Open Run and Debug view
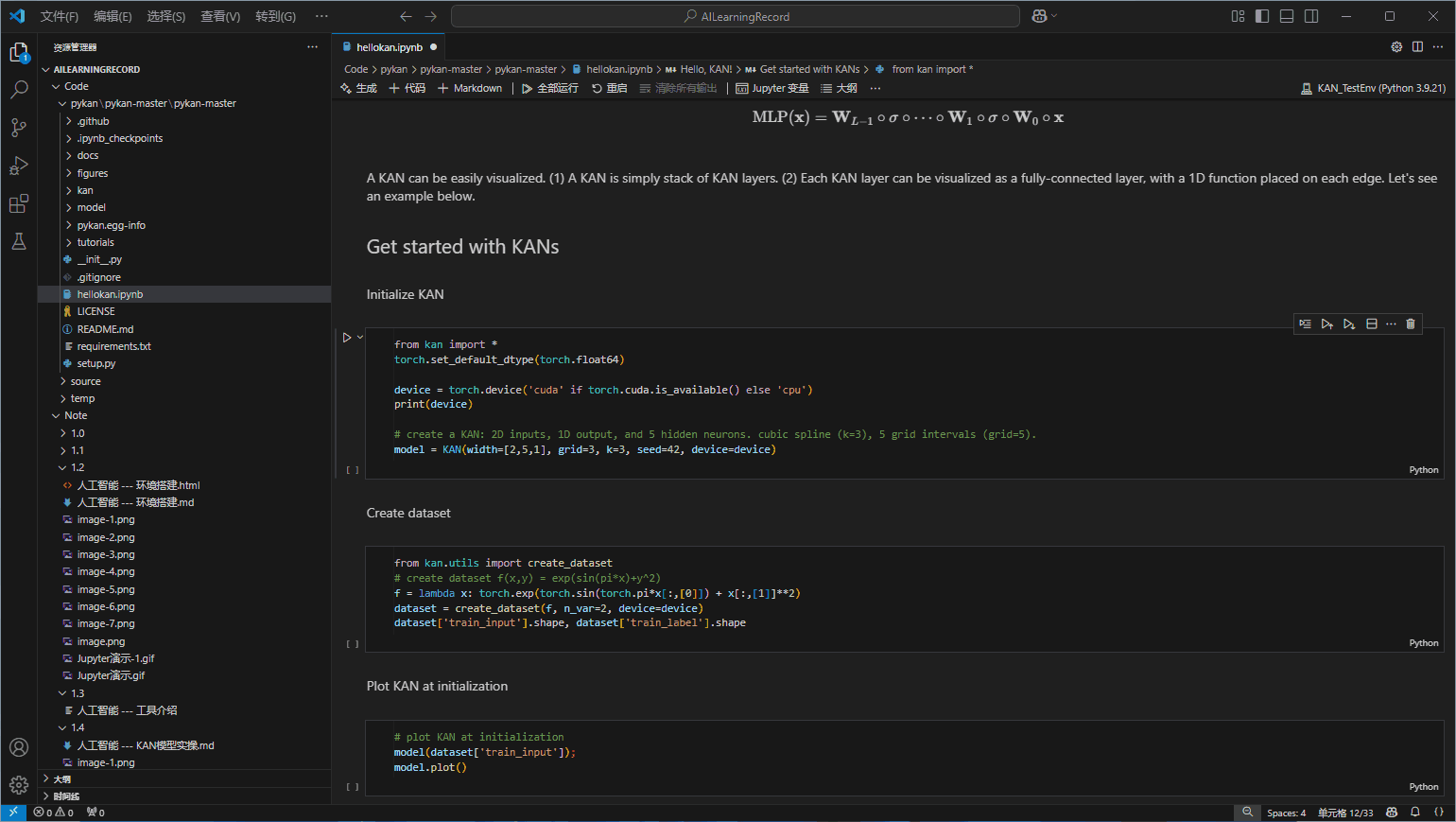The width and height of the screenshot is (1456, 822). tap(19, 166)
